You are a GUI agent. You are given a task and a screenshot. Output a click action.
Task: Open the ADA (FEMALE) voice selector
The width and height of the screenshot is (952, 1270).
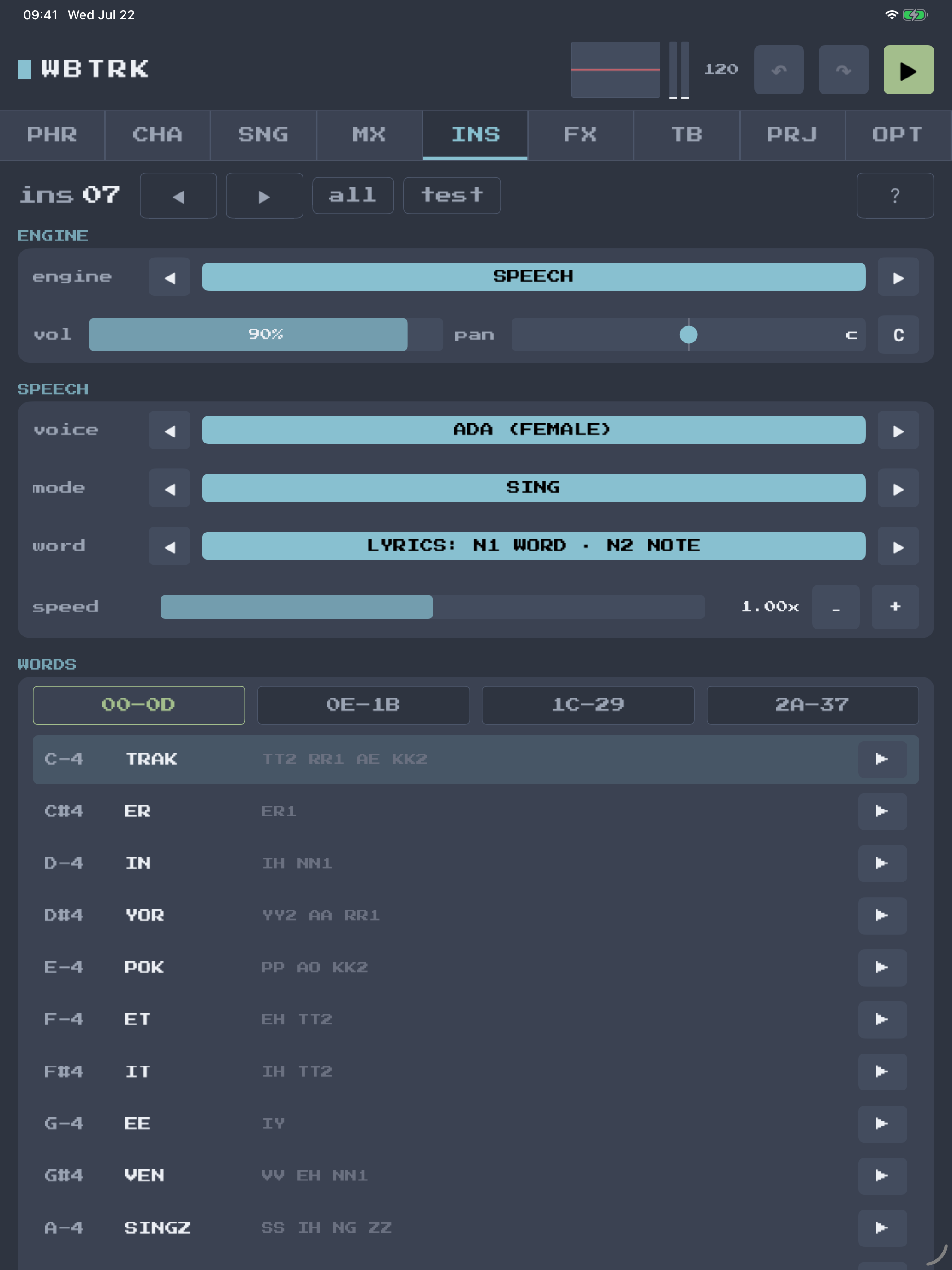534,430
